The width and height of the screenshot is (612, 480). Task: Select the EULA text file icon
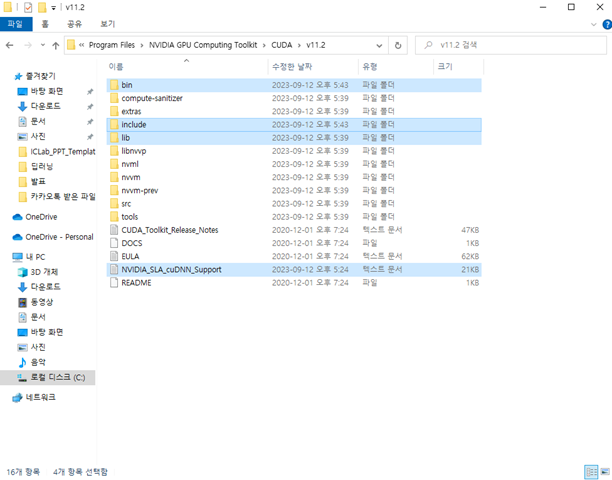tap(114, 256)
